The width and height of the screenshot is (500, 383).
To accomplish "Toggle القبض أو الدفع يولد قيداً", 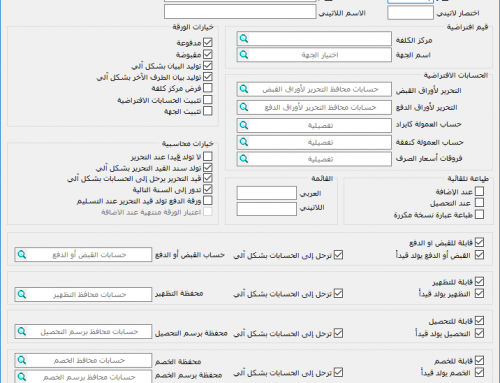I will 479,255.
